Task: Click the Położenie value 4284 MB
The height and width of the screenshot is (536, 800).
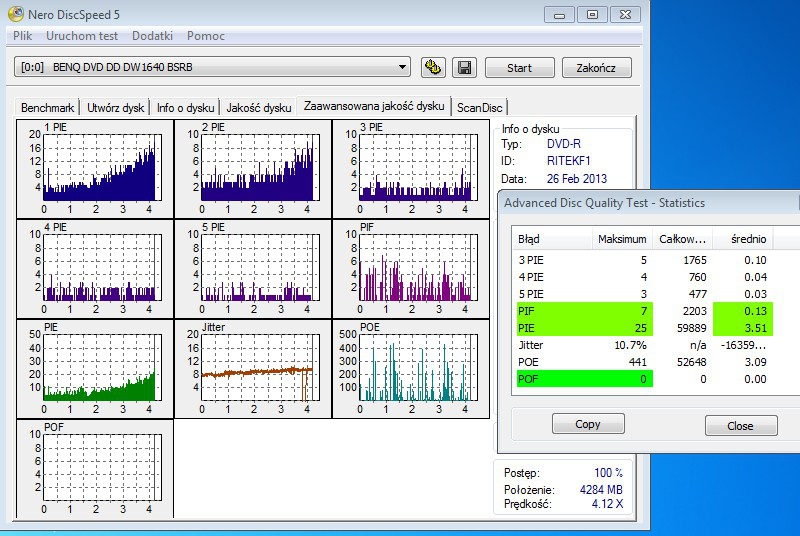Action: tap(601, 490)
